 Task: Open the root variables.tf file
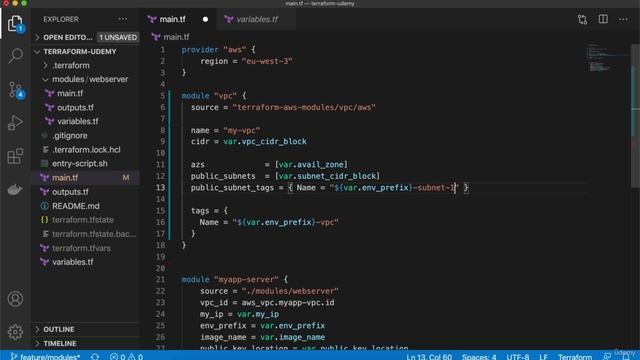(73, 262)
